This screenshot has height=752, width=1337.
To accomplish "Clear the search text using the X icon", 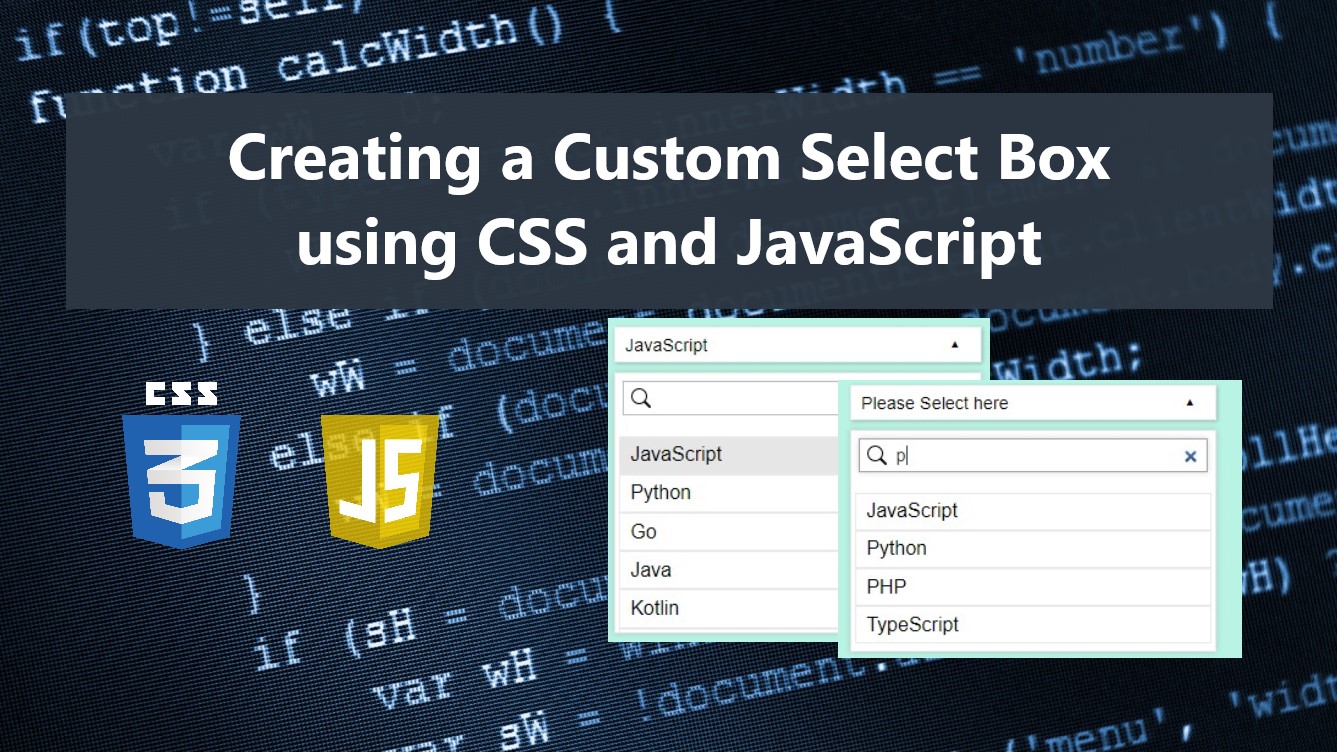I will click(x=1190, y=455).
